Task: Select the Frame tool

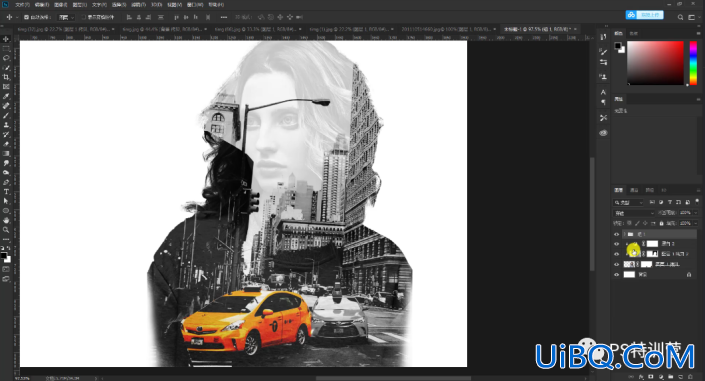Action: (6, 86)
